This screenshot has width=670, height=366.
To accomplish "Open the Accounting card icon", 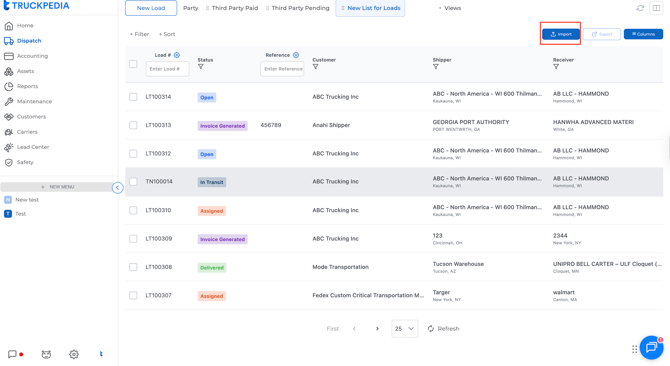I will coord(9,56).
